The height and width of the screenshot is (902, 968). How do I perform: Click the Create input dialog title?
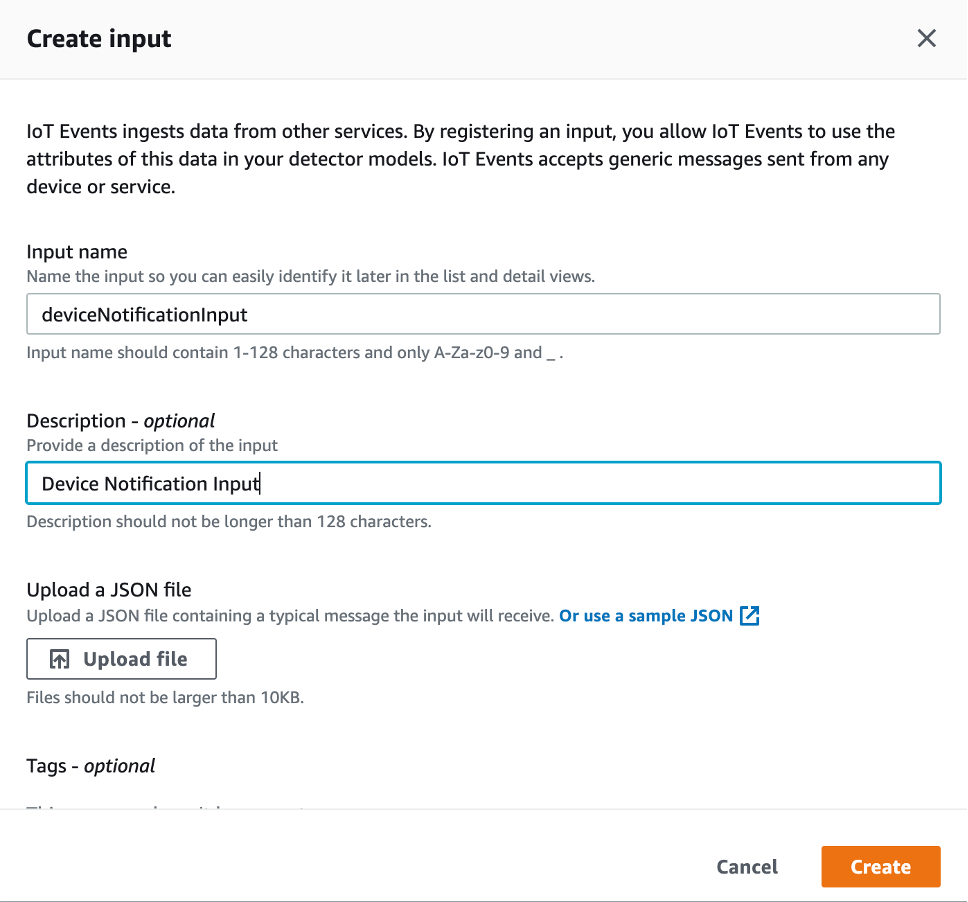coord(98,38)
